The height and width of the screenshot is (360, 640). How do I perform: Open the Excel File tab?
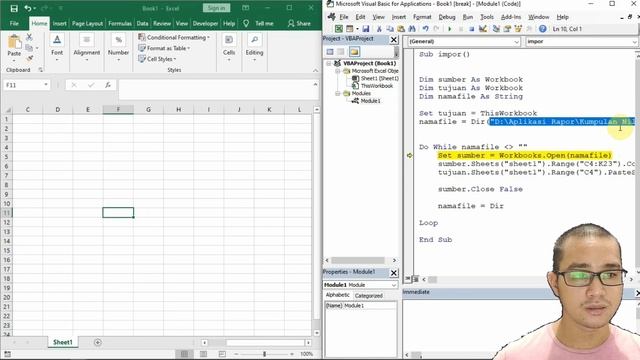coord(14,24)
